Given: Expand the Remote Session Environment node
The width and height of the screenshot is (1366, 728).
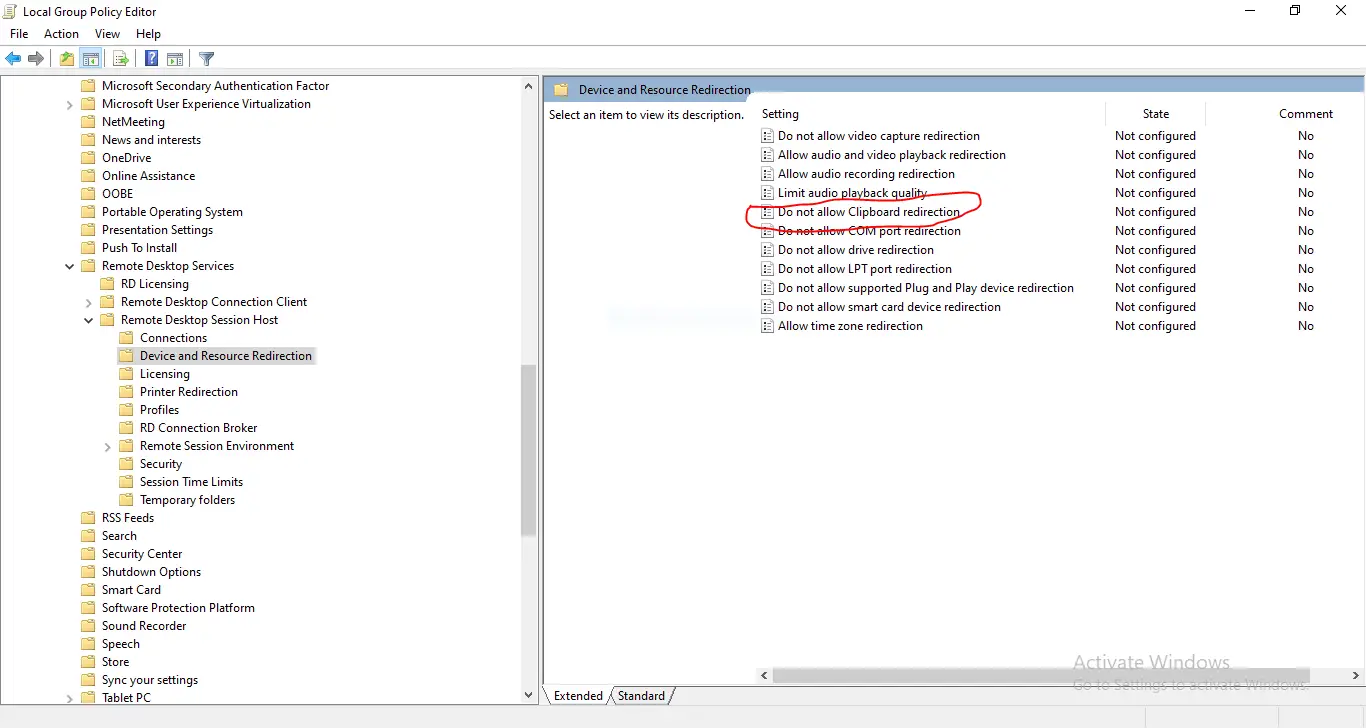Looking at the screenshot, I should point(107,446).
